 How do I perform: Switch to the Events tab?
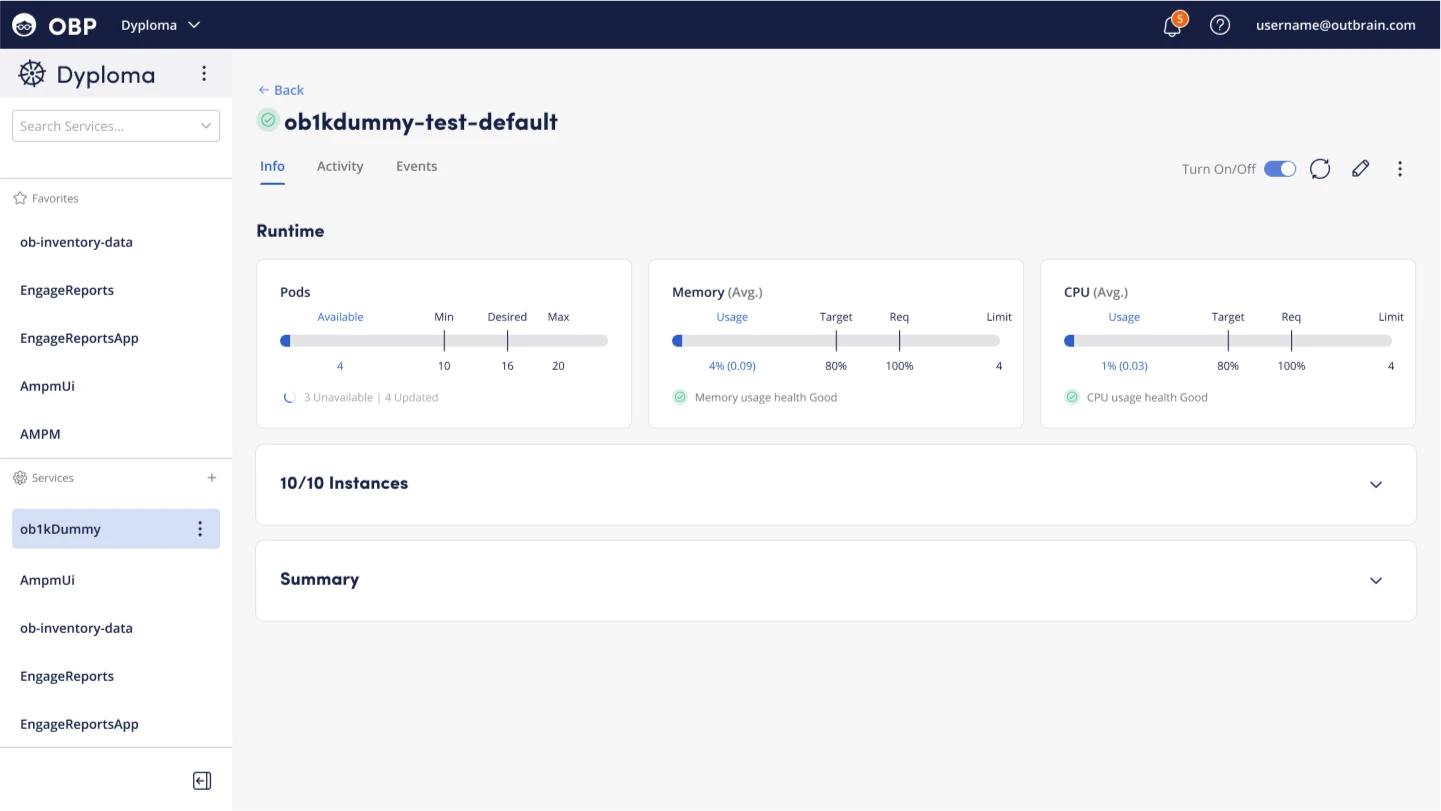416,166
